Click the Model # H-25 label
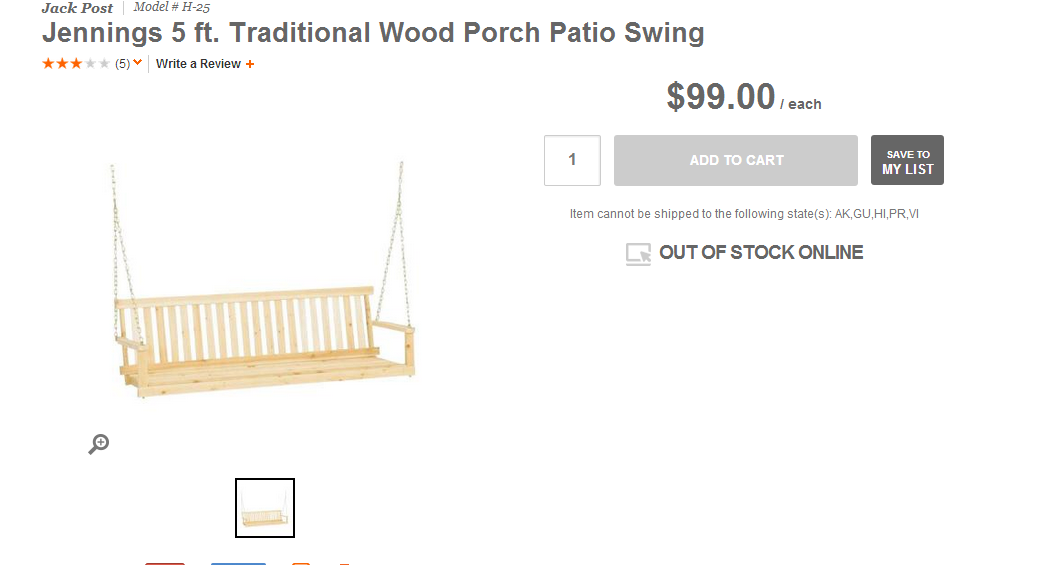The image size is (1056, 565). click(172, 7)
